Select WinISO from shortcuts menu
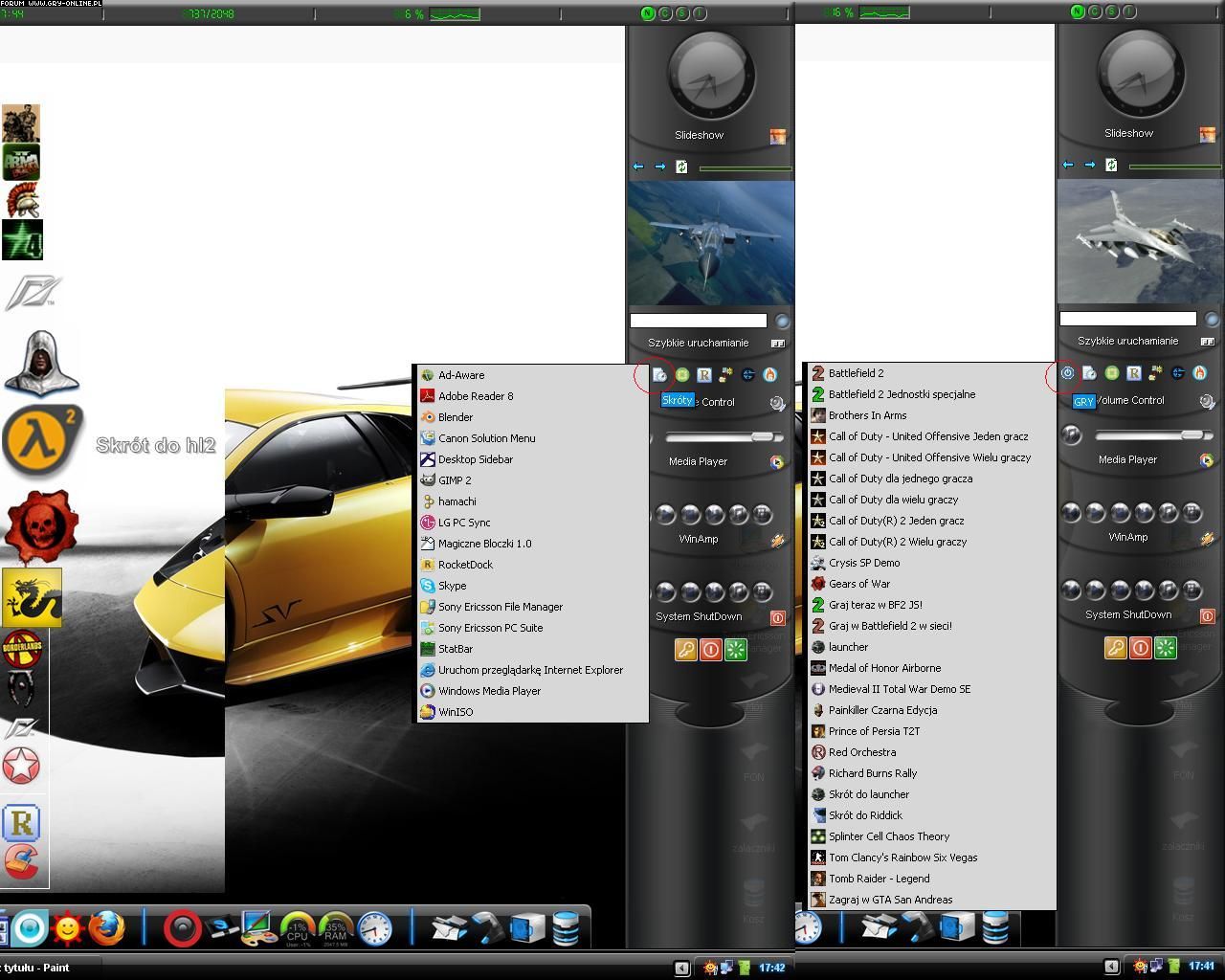The width and height of the screenshot is (1225, 980). 531,712
